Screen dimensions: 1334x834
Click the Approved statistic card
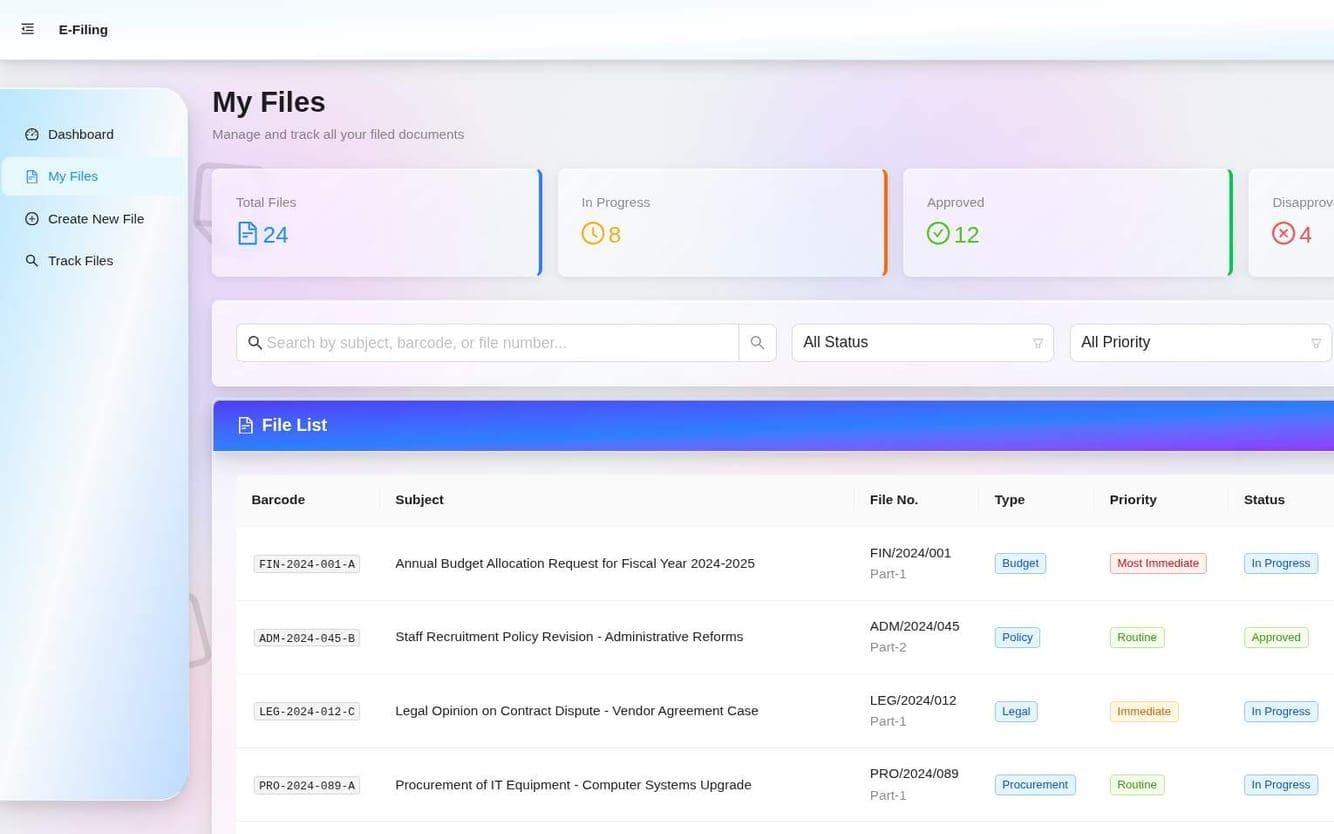click(x=1068, y=222)
